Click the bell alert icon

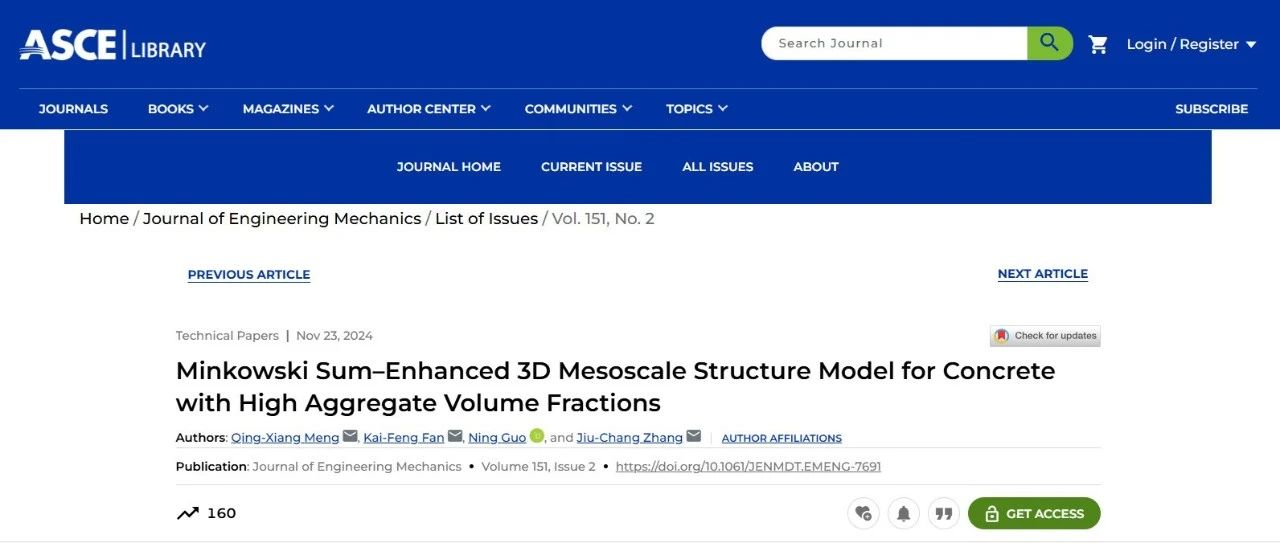point(903,513)
